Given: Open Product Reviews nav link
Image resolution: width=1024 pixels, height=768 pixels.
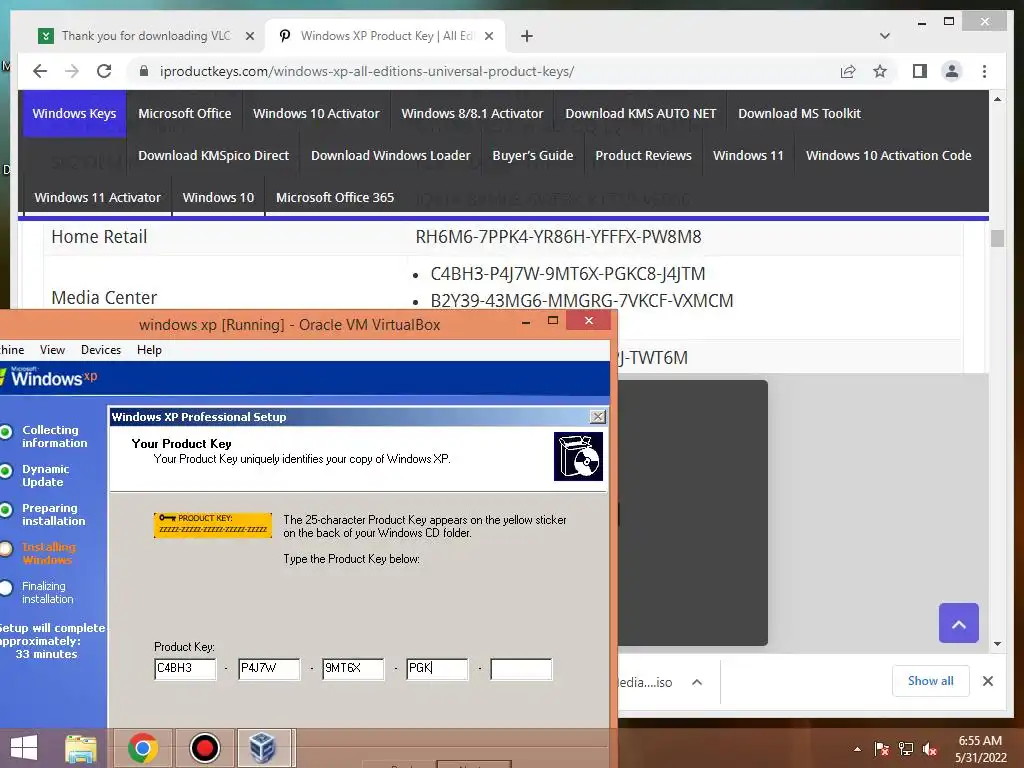Looking at the screenshot, I should 643,155.
